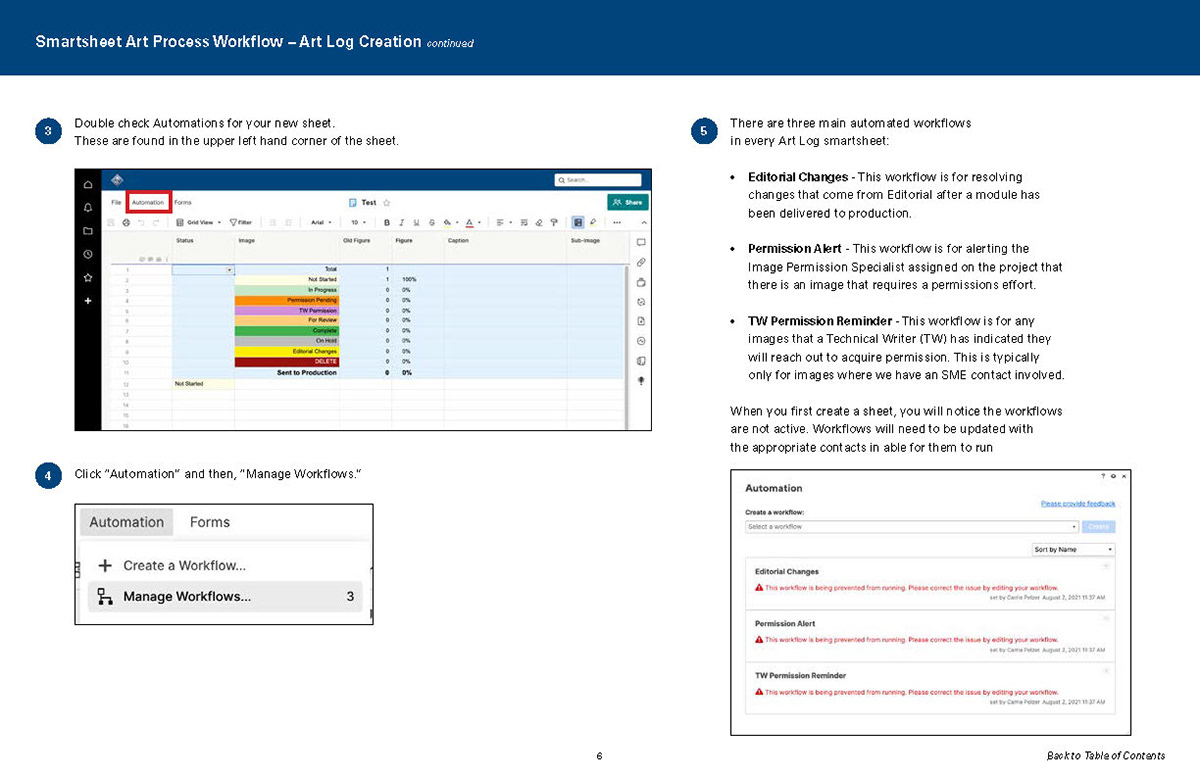This screenshot has width=1200, height=776.
Task: Star the Test sheet as favorite
Action: click(387, 203)
